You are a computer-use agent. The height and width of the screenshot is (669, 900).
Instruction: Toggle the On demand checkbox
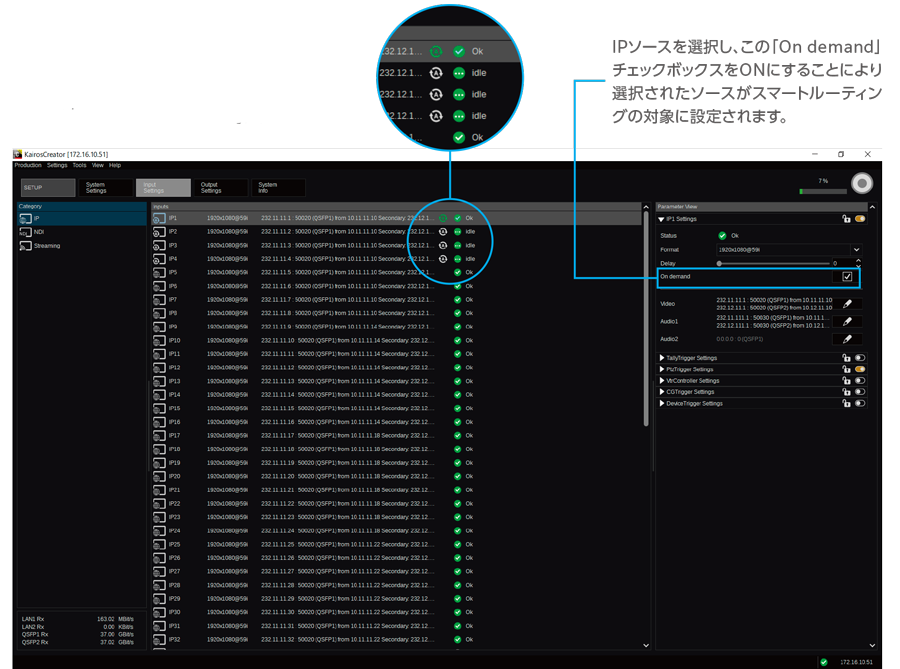click(x=847, y=277)
